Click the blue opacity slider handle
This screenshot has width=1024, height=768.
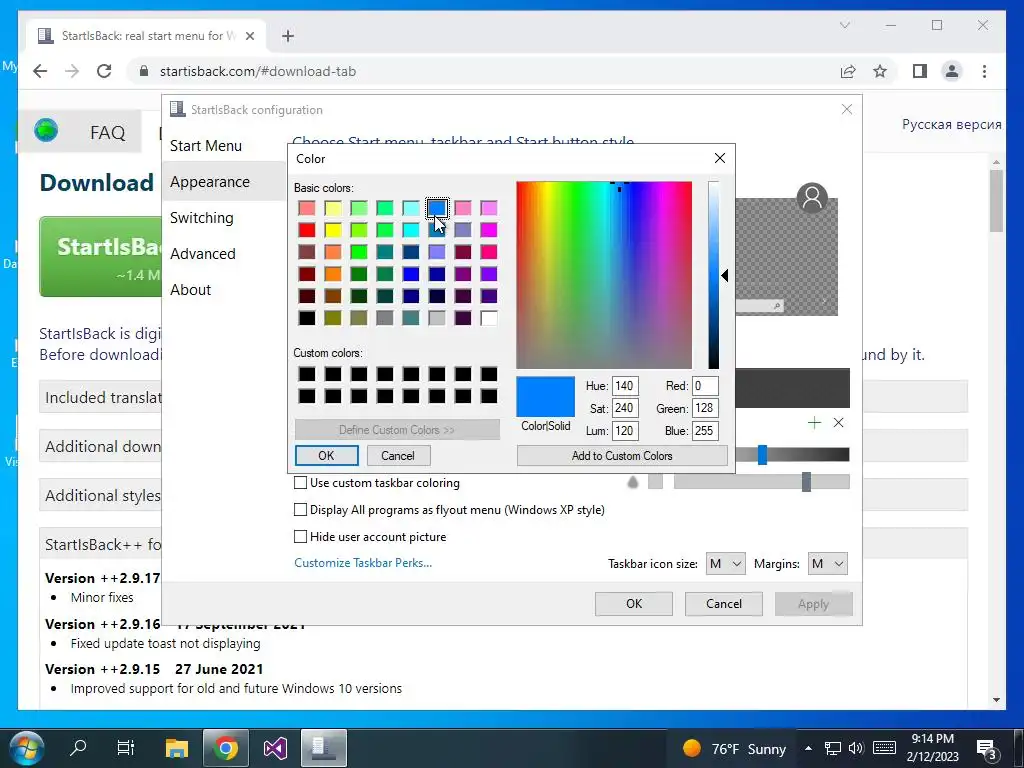click(762, 455)
